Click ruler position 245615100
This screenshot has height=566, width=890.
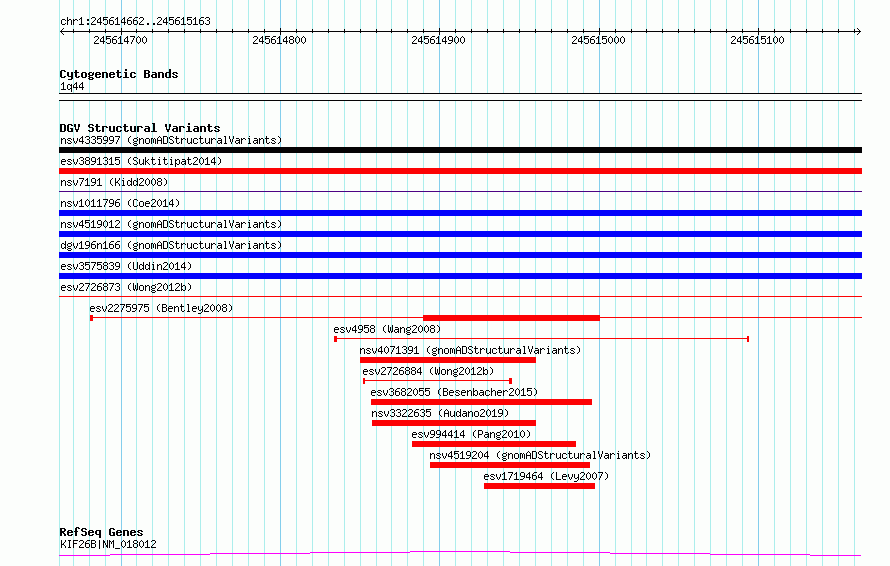pyautogui.click(x=757, y=40)
